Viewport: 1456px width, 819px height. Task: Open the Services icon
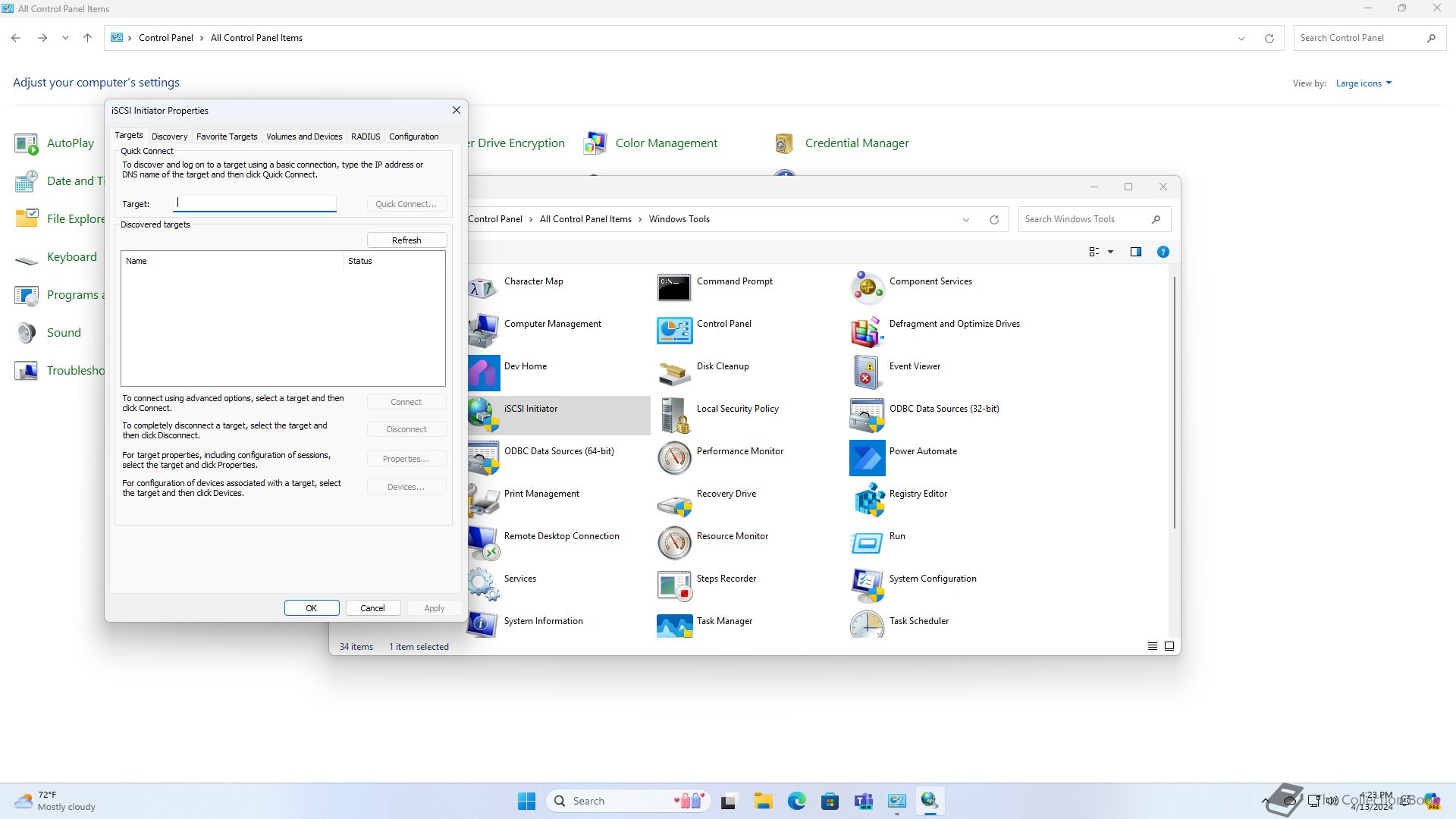coord(483,585)
